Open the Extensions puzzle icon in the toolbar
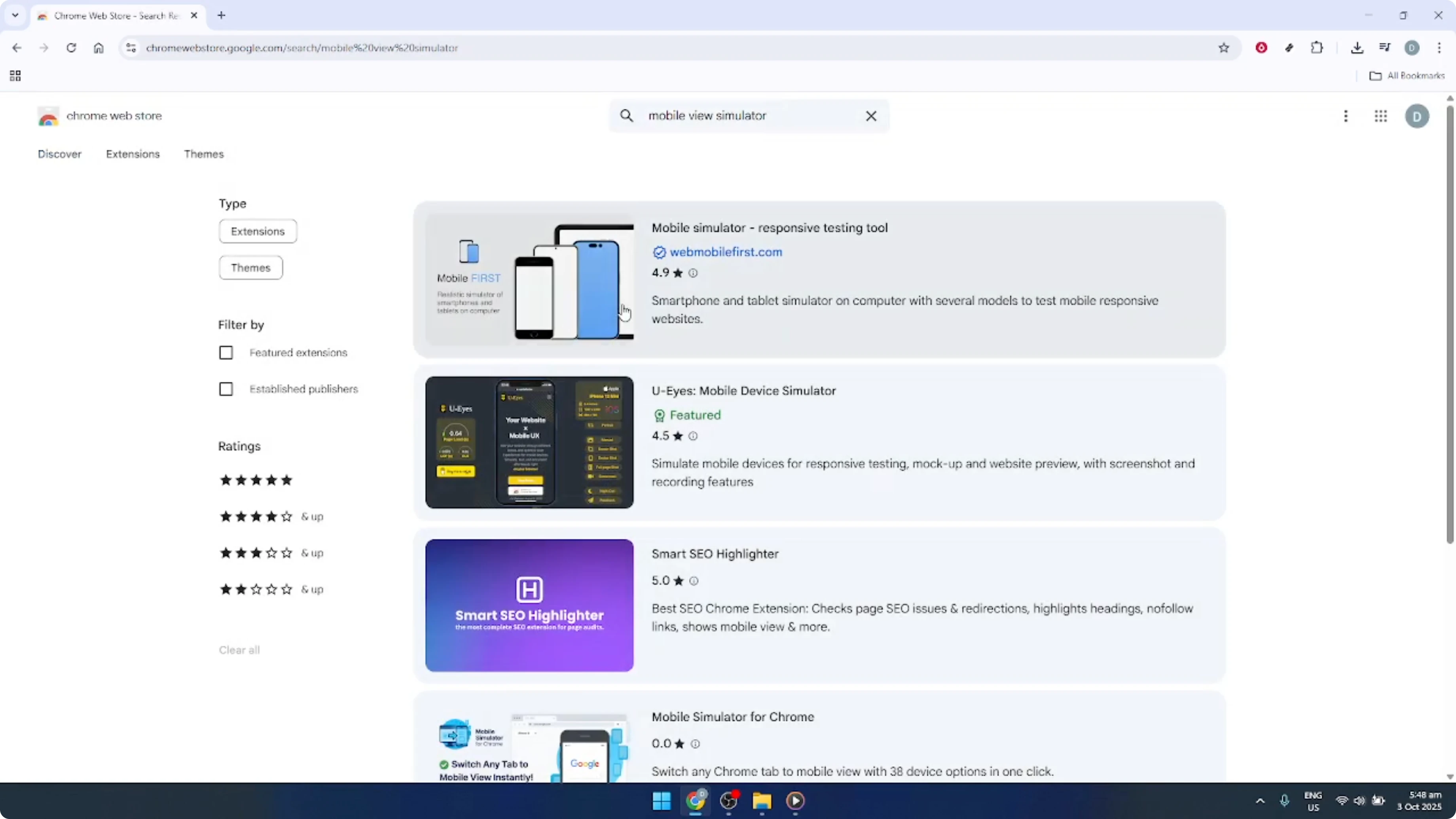This screenshot has height=819, width=1456. [x=1317, y=47]
